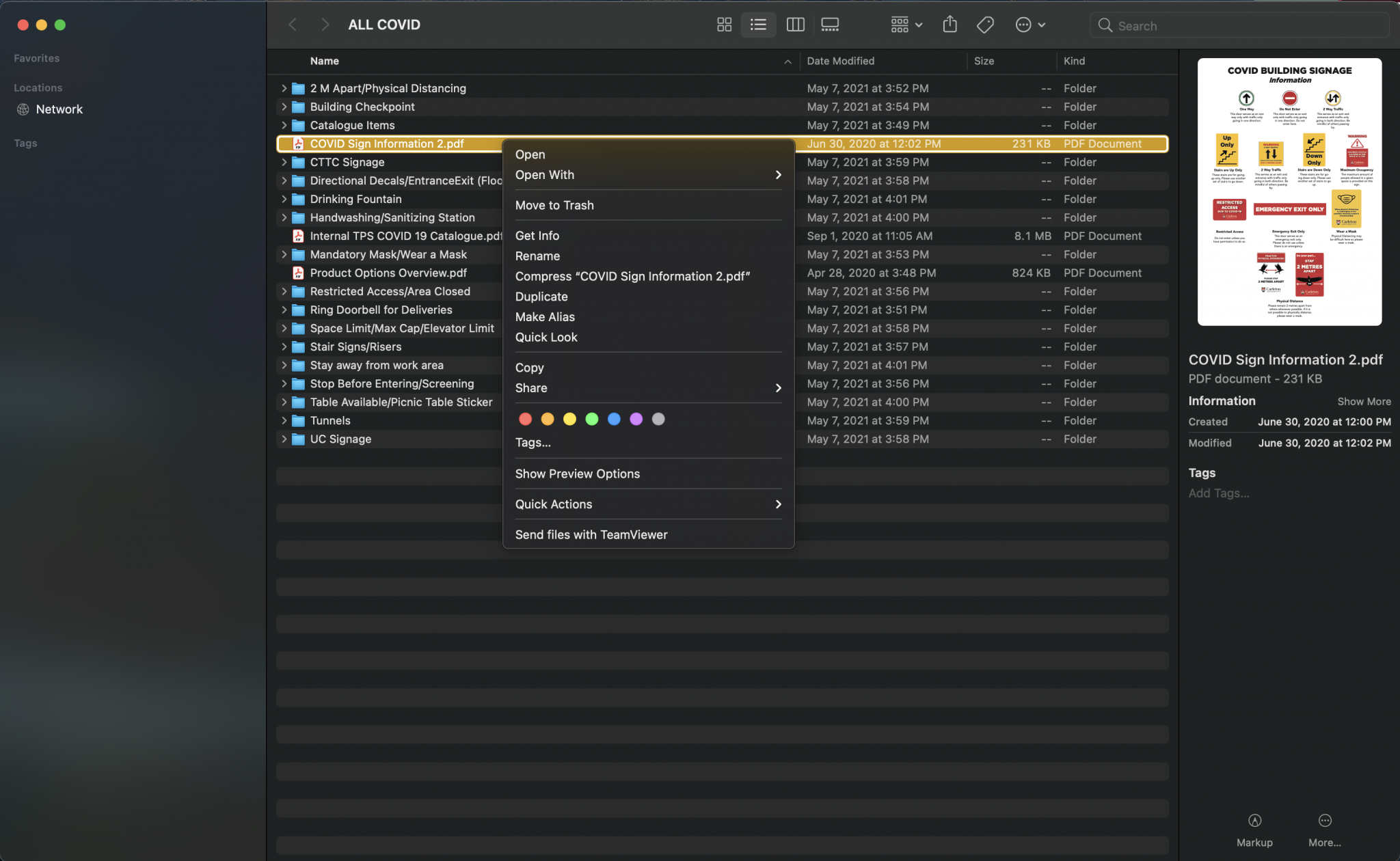Switch to column view
This screenshot has width=1400, height=861.
(795, 25)
